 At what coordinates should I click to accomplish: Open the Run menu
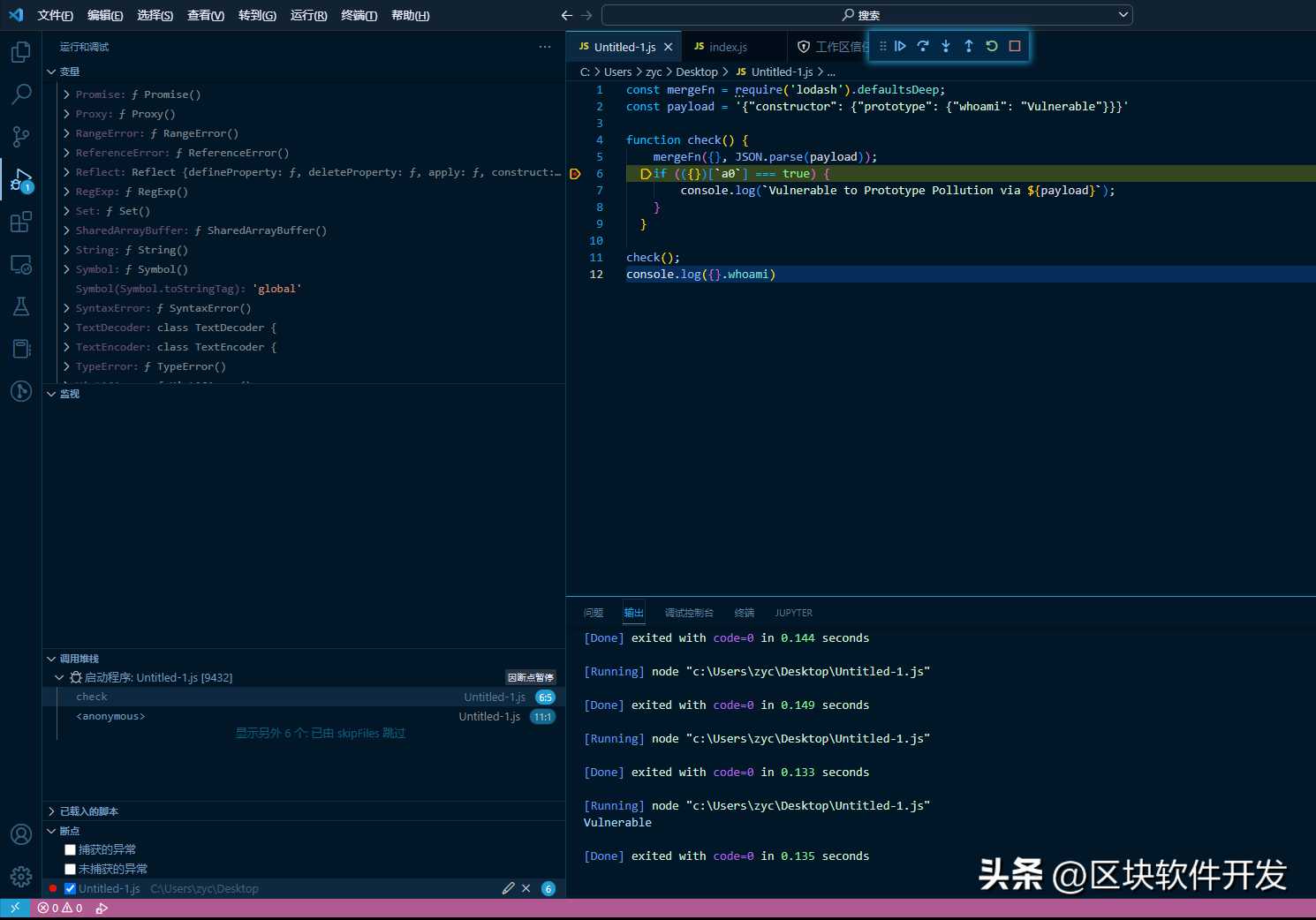(308, 15)
